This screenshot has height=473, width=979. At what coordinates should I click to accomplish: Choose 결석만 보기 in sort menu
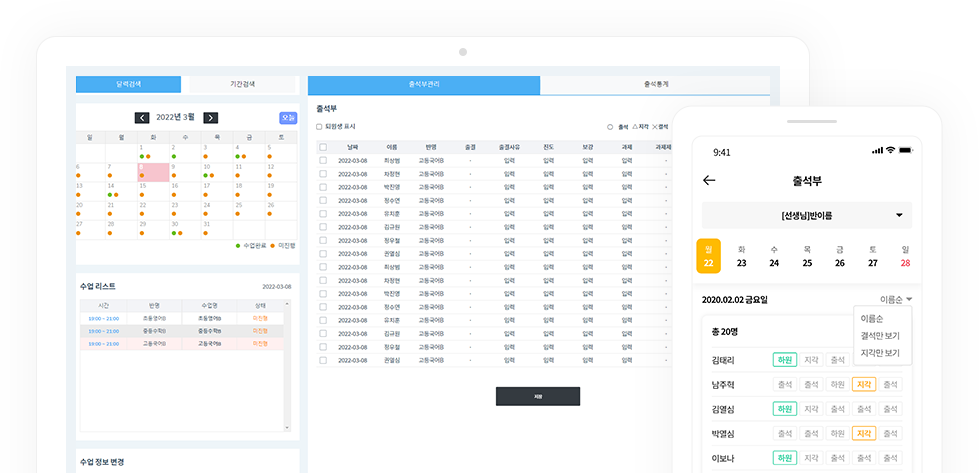880,336
